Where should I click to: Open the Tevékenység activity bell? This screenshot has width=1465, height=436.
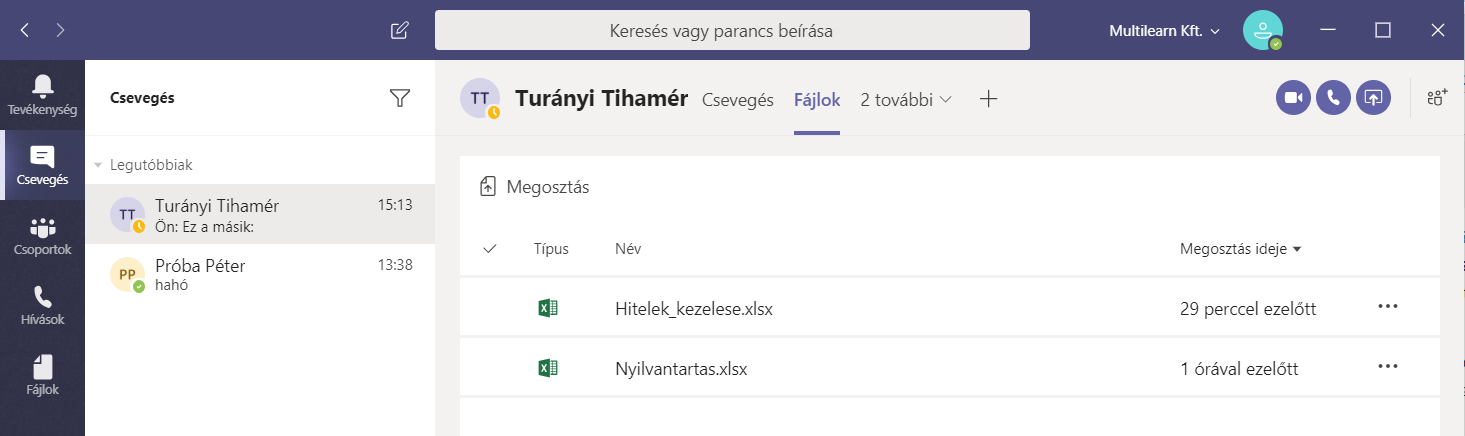(42, 94)
